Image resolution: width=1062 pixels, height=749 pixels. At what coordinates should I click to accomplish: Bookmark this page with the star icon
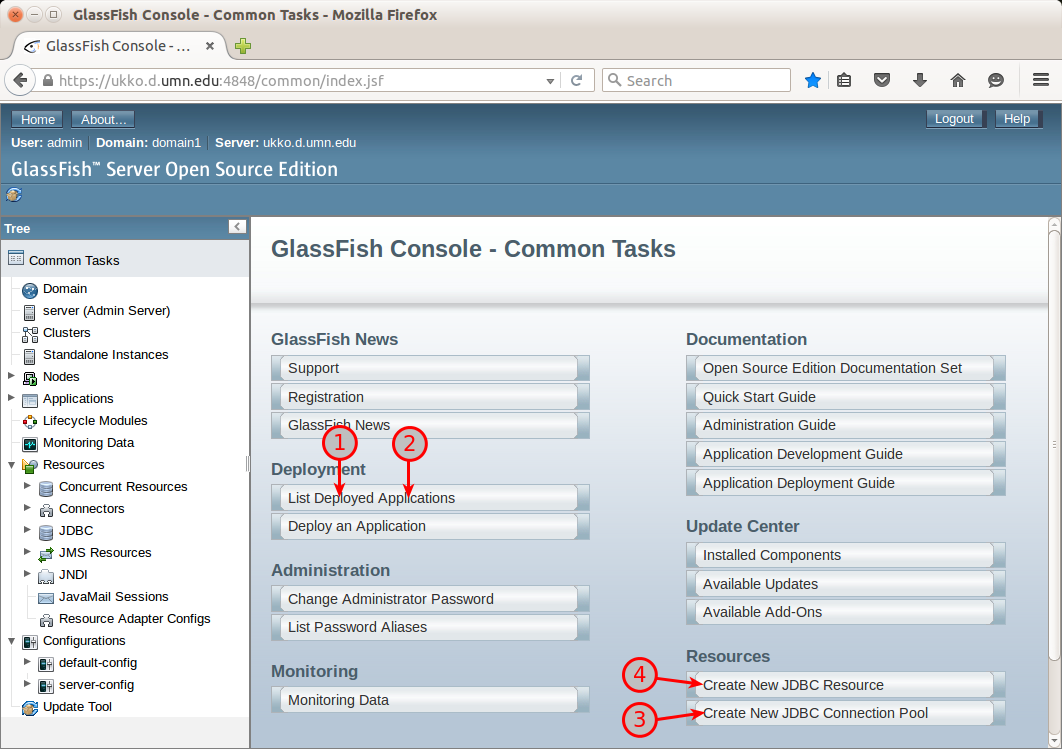[813, 80]
